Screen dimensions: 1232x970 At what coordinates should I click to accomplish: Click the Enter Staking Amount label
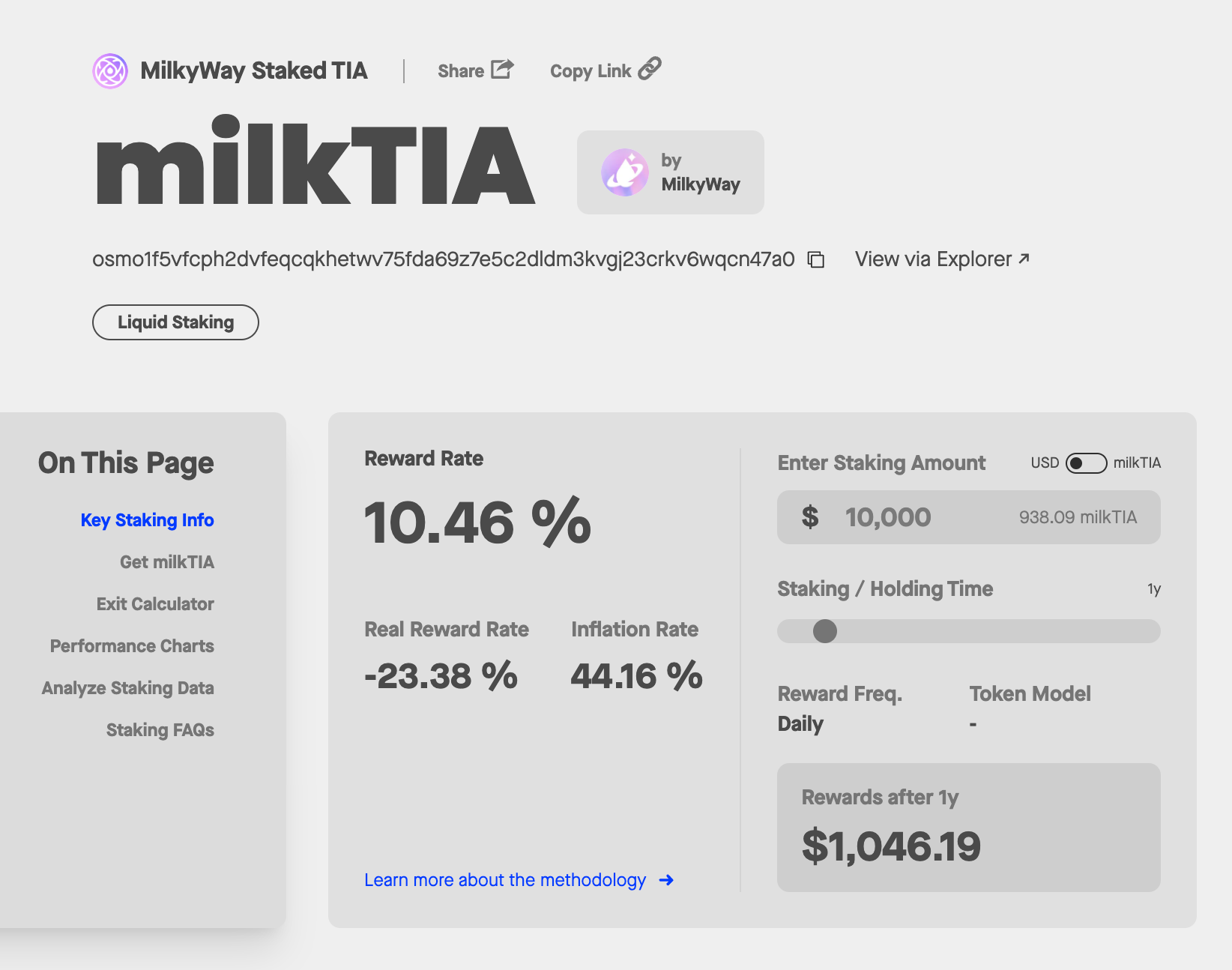click(881, 463)
